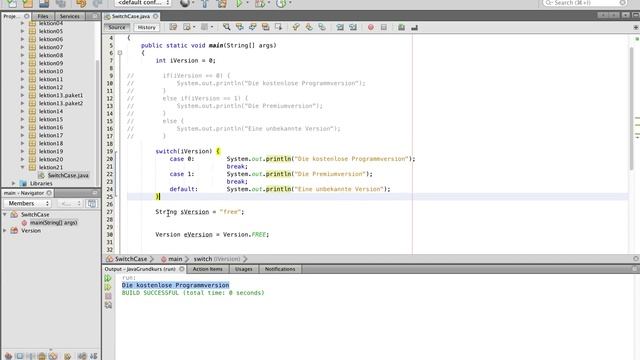Toggle first Navigator filter icon at bottom
Screen dimensions: 640x360
click(x=8, y=356)
